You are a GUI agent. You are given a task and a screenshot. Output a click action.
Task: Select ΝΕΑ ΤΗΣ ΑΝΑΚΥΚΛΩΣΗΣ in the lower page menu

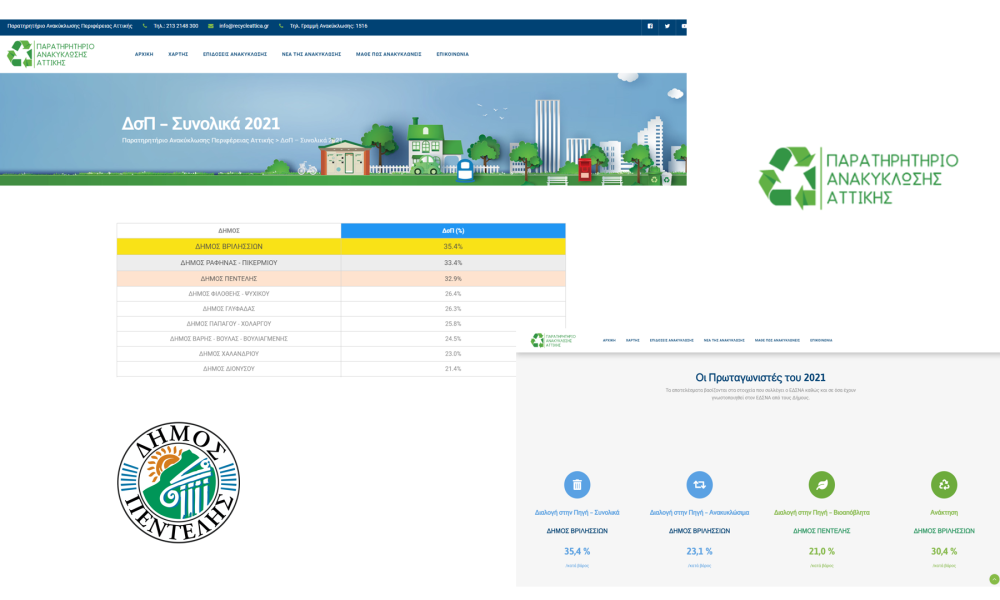tap(724, 340)
